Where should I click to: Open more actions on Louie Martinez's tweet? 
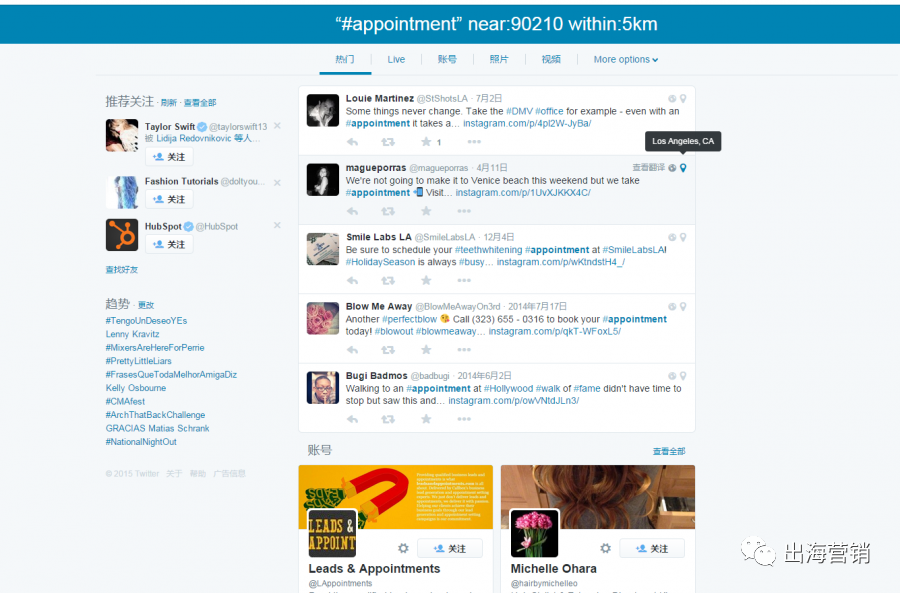tap(474, 142)
